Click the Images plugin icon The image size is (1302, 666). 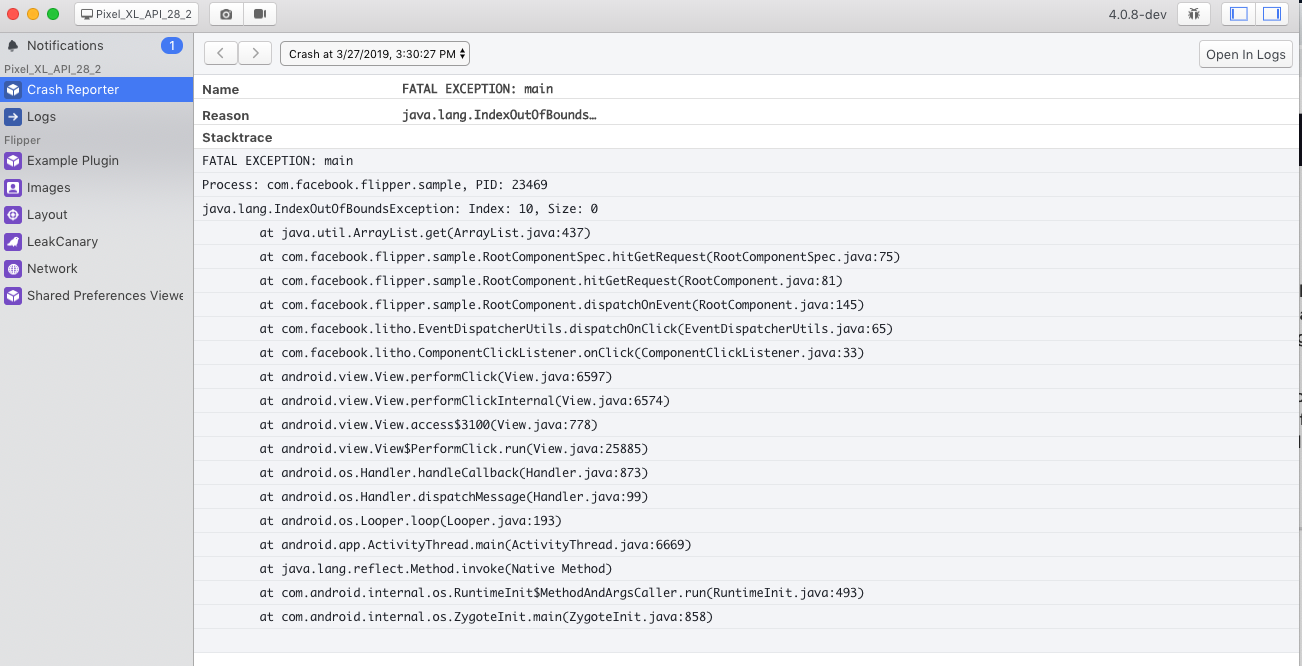coord(13,188)
